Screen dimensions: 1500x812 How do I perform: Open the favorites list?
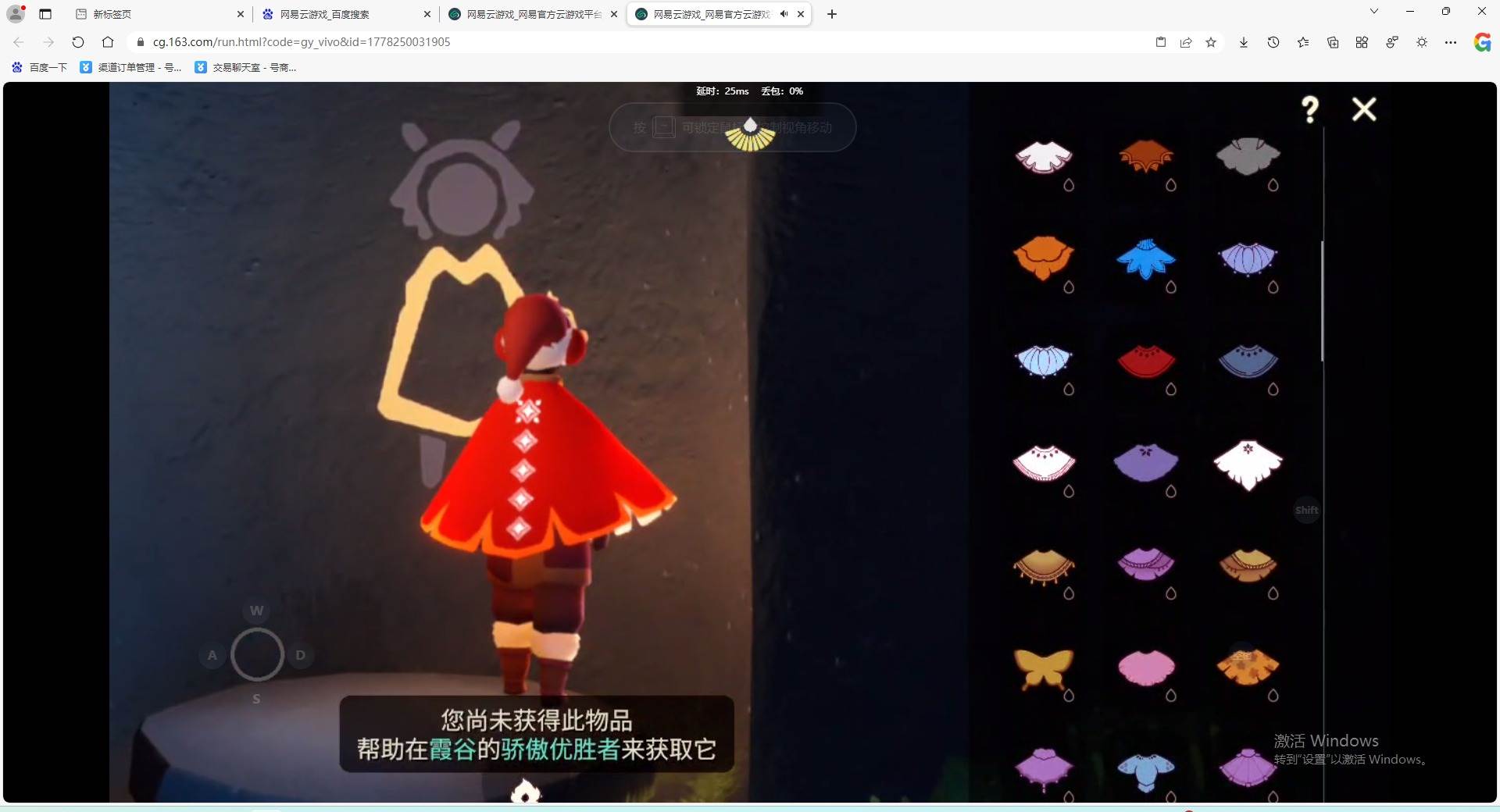pyautogui.click(x=1303, y=42)
